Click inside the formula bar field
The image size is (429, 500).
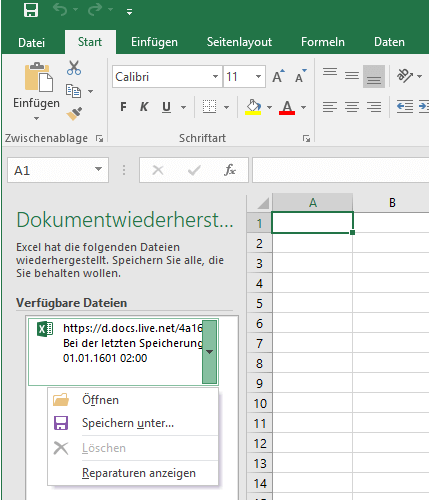coord(340,170)
